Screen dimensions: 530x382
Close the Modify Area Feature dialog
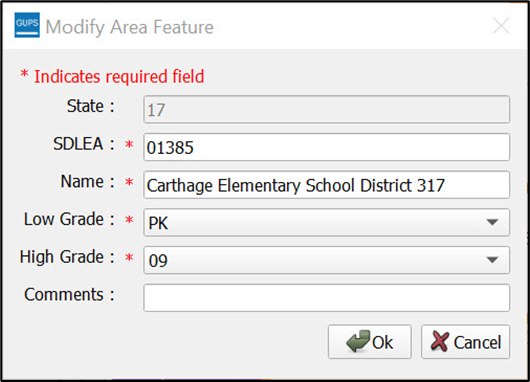[x=501, y=26]
